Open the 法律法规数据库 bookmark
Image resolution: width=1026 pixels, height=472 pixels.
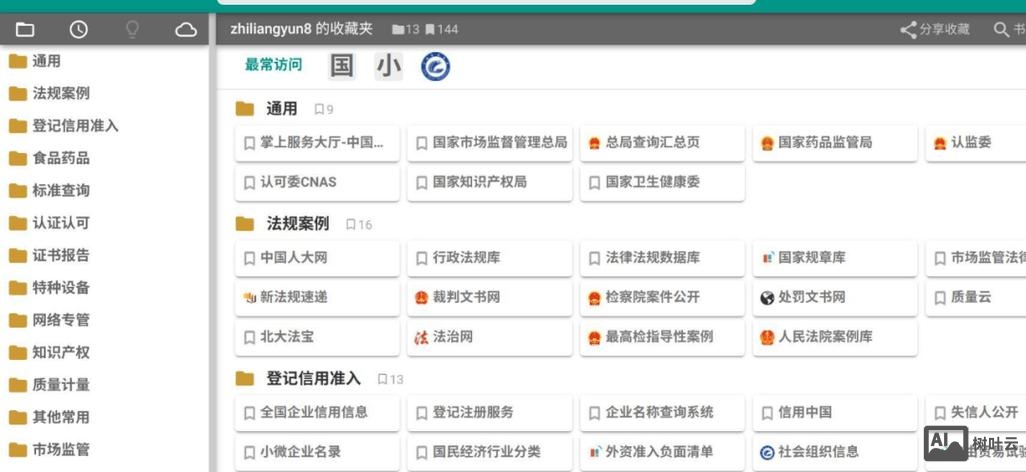[x=662, y=258]
